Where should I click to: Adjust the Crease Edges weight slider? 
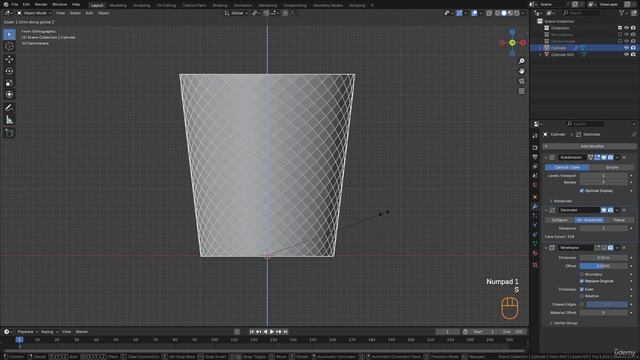click(x=607, y=304)
